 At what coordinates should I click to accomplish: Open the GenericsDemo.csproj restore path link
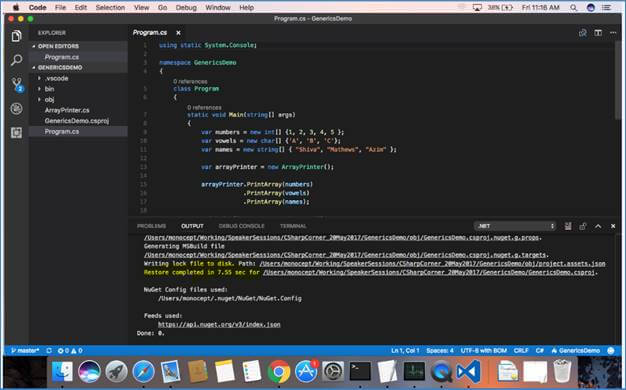[429, 272]
